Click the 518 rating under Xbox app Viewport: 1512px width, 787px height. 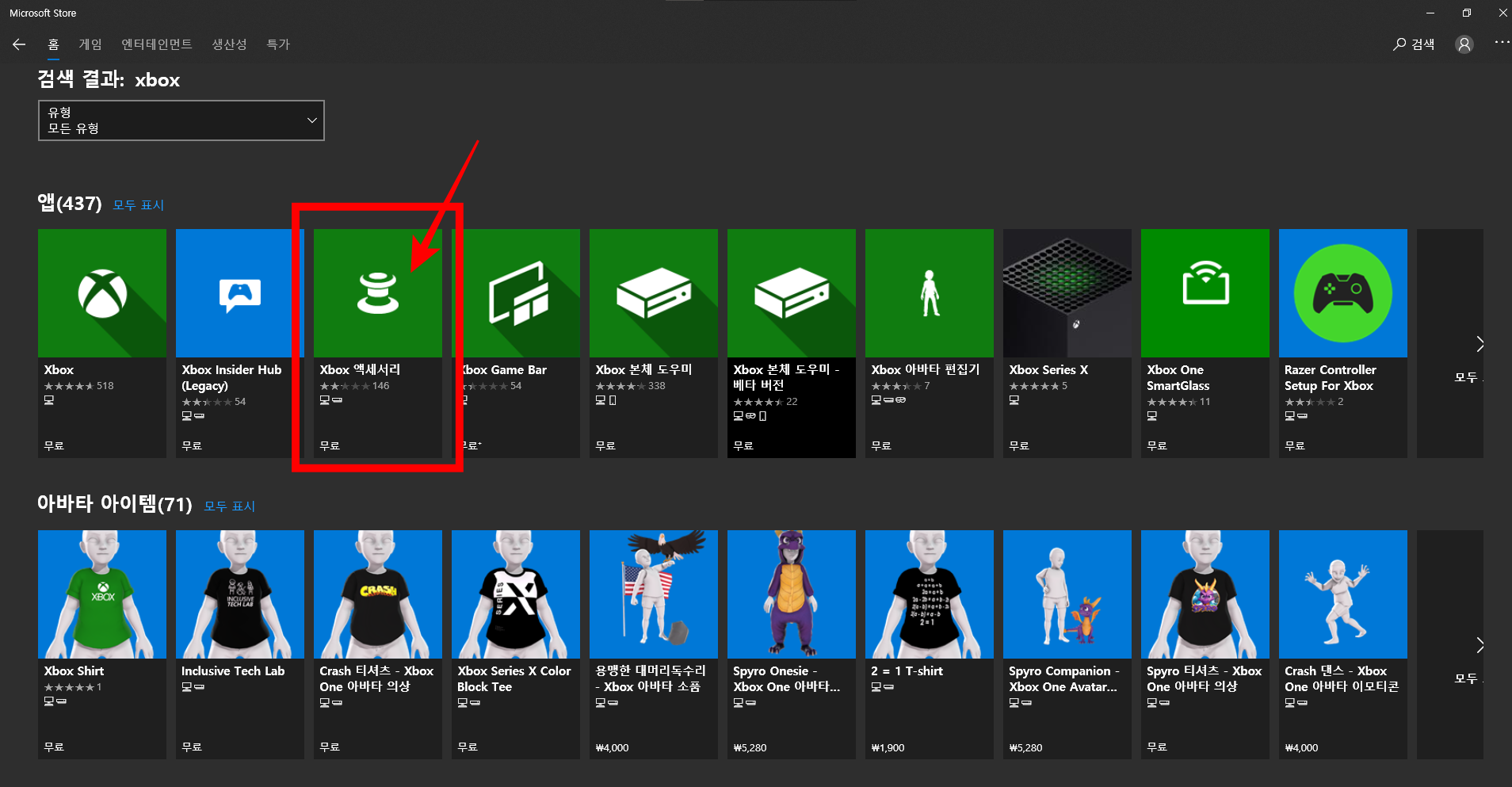pos(105,386)
